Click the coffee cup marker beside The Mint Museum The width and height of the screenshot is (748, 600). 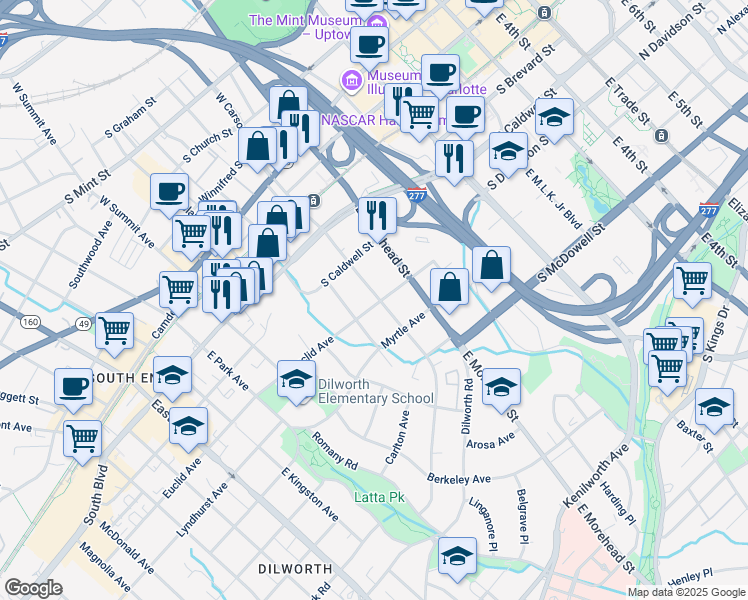[369, 45]
